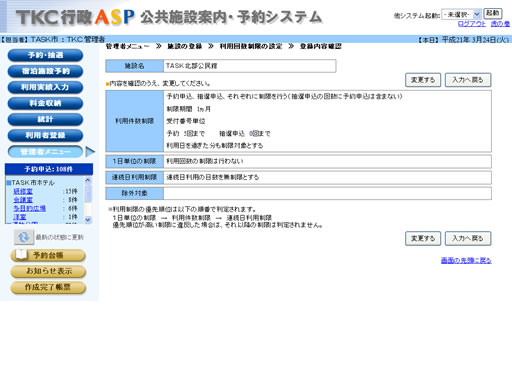512x384 pixels.
Task: Open the 会議室 reservation link
Action: pyautogui.click(x=23, y=200)
